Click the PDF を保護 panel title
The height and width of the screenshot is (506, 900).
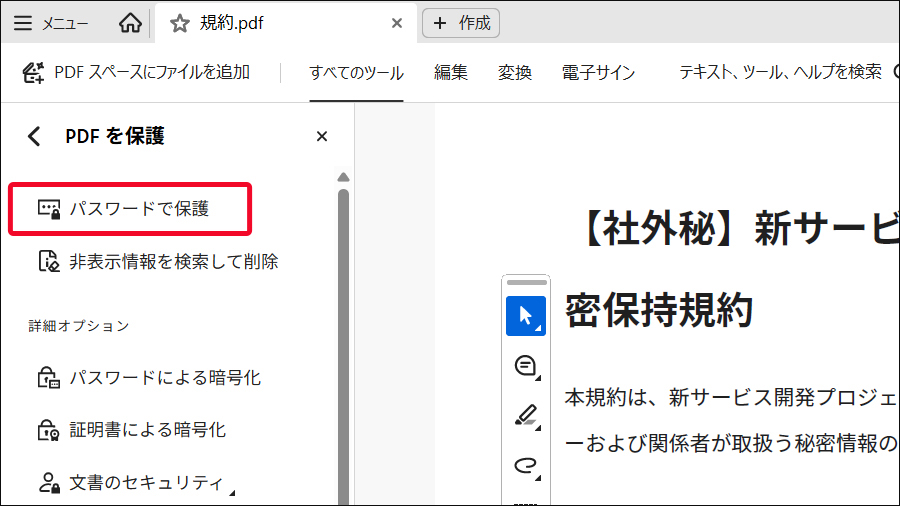[115, 137]
